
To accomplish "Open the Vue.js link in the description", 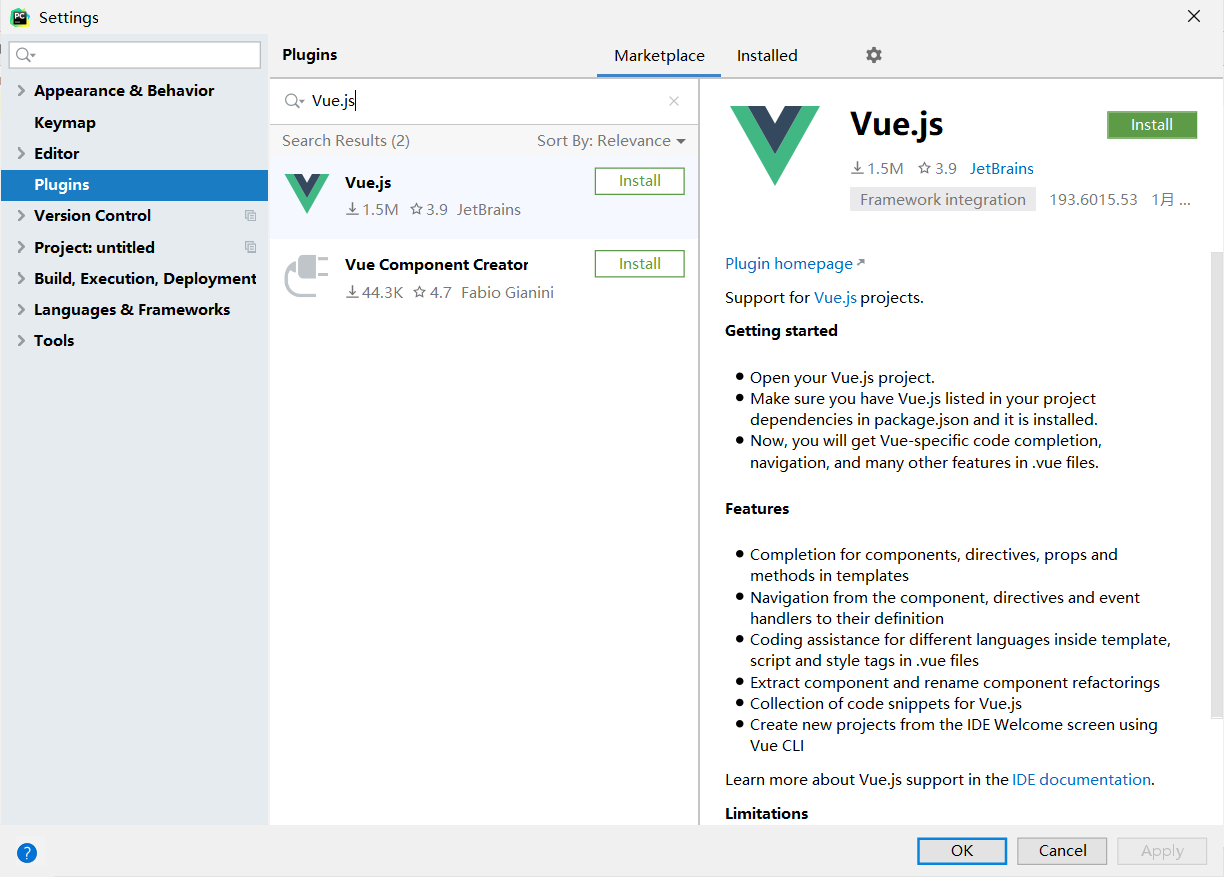I will pos(835,298).
